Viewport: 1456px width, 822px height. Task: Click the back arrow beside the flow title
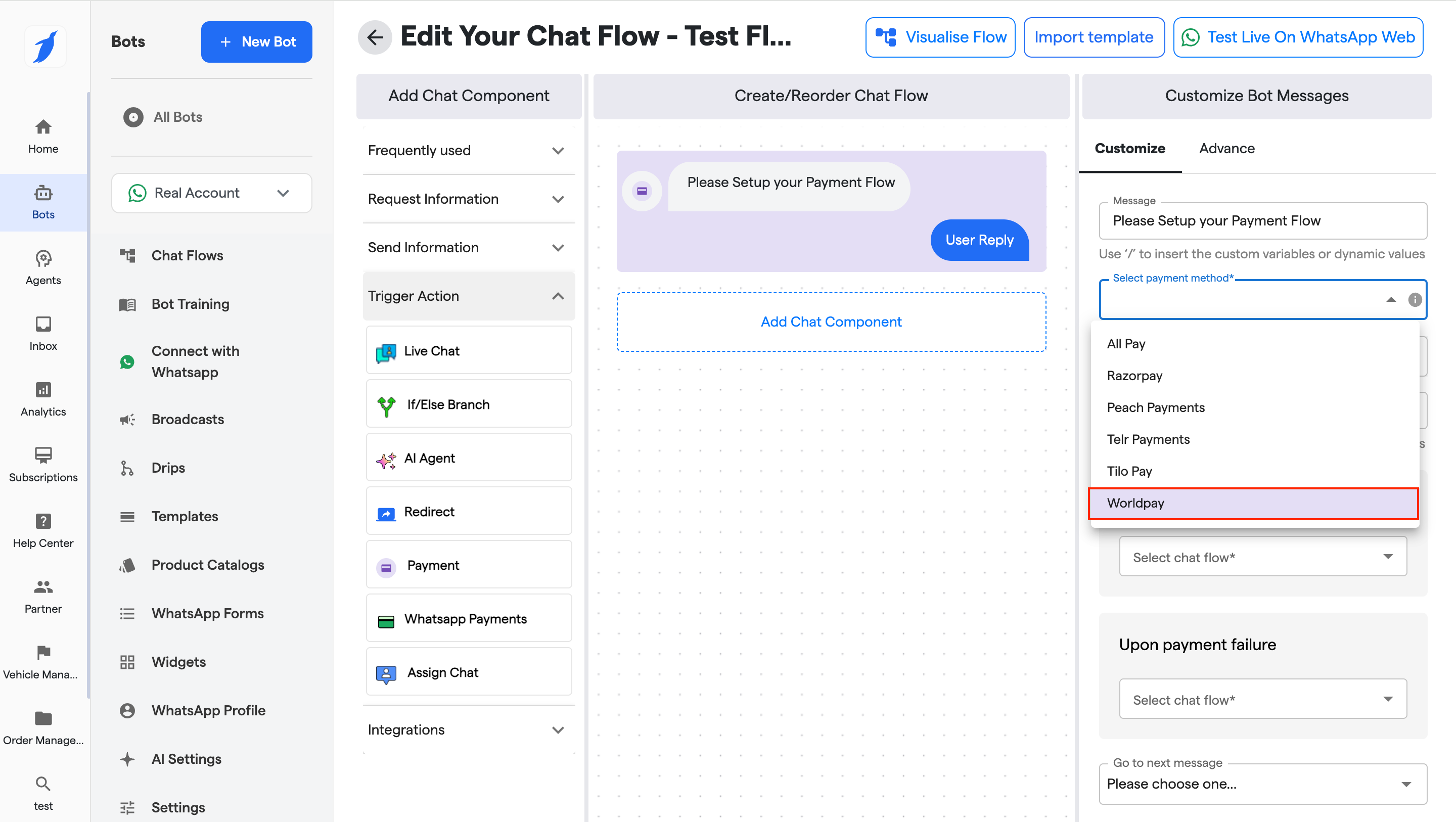click(374, 37)
